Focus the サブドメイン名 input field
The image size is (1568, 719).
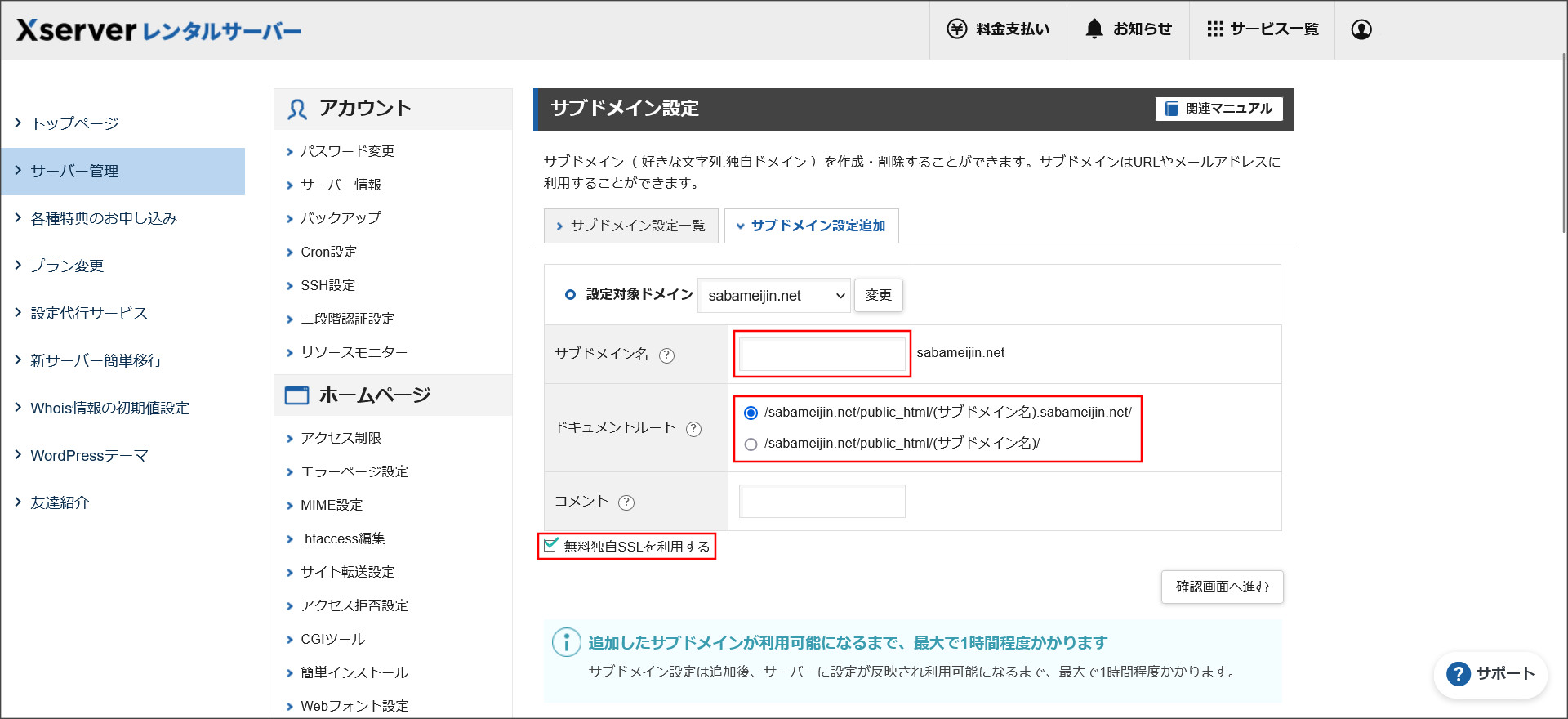pyautogui.click(x=822, y=354)
